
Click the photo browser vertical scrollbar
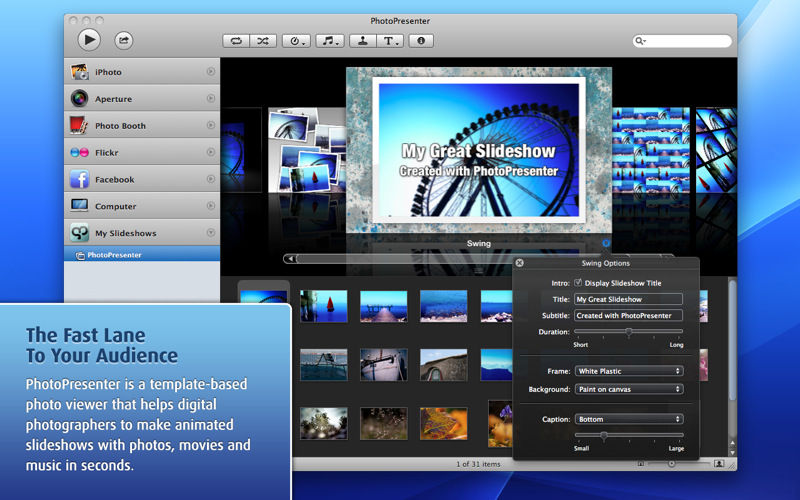(x=733, y=339)
